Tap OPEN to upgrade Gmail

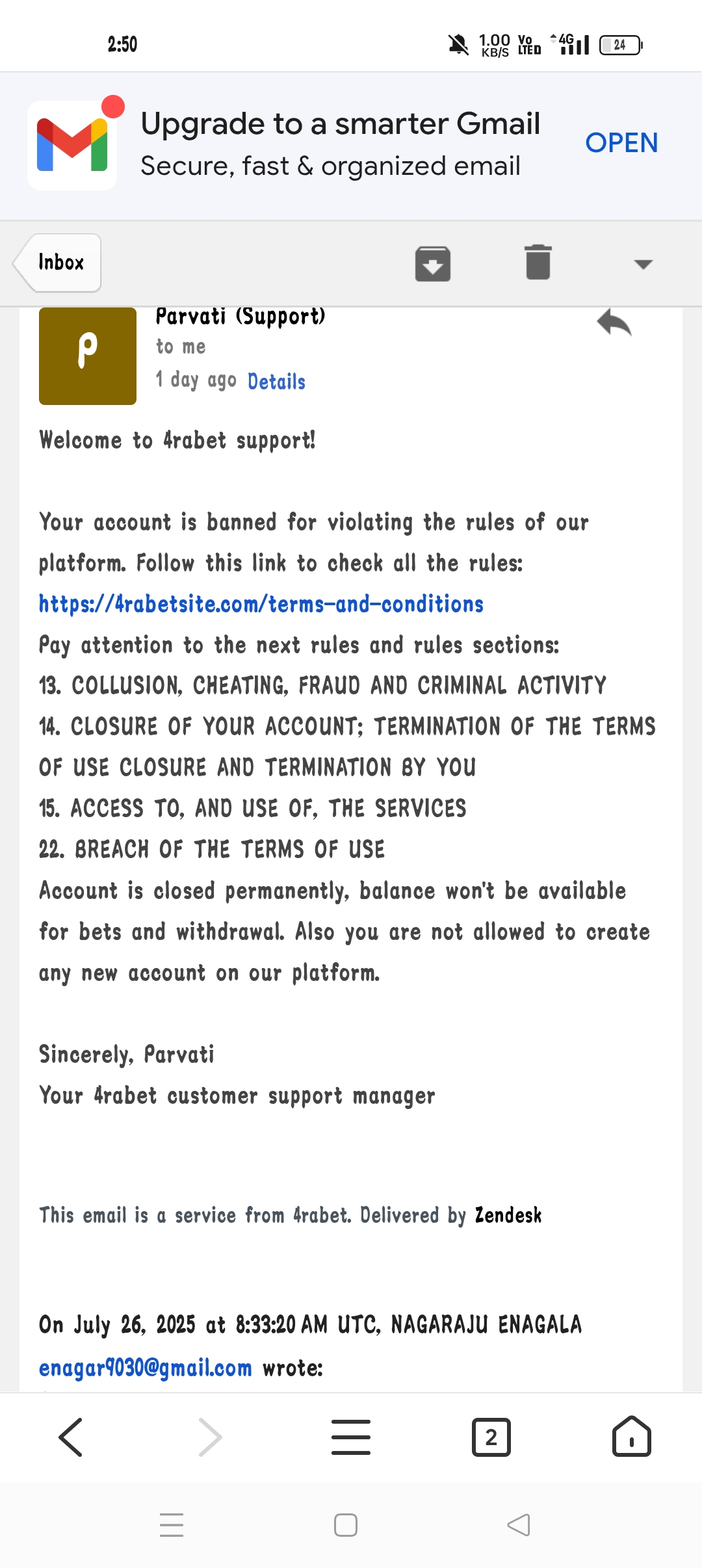621,143
